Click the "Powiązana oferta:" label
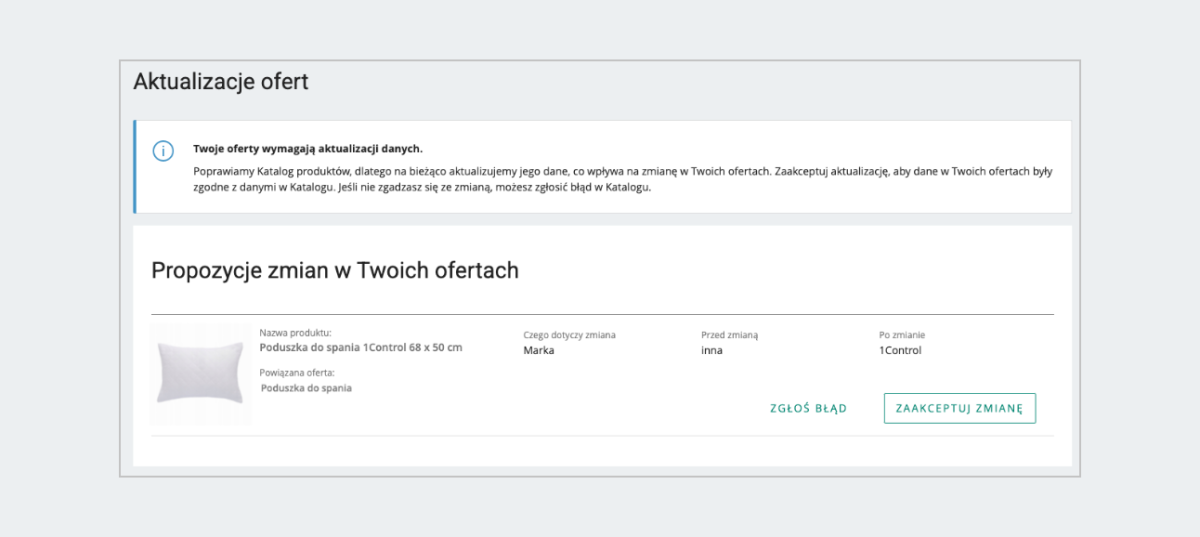Viewport: 1200px width, 537px height. point(297,372)
